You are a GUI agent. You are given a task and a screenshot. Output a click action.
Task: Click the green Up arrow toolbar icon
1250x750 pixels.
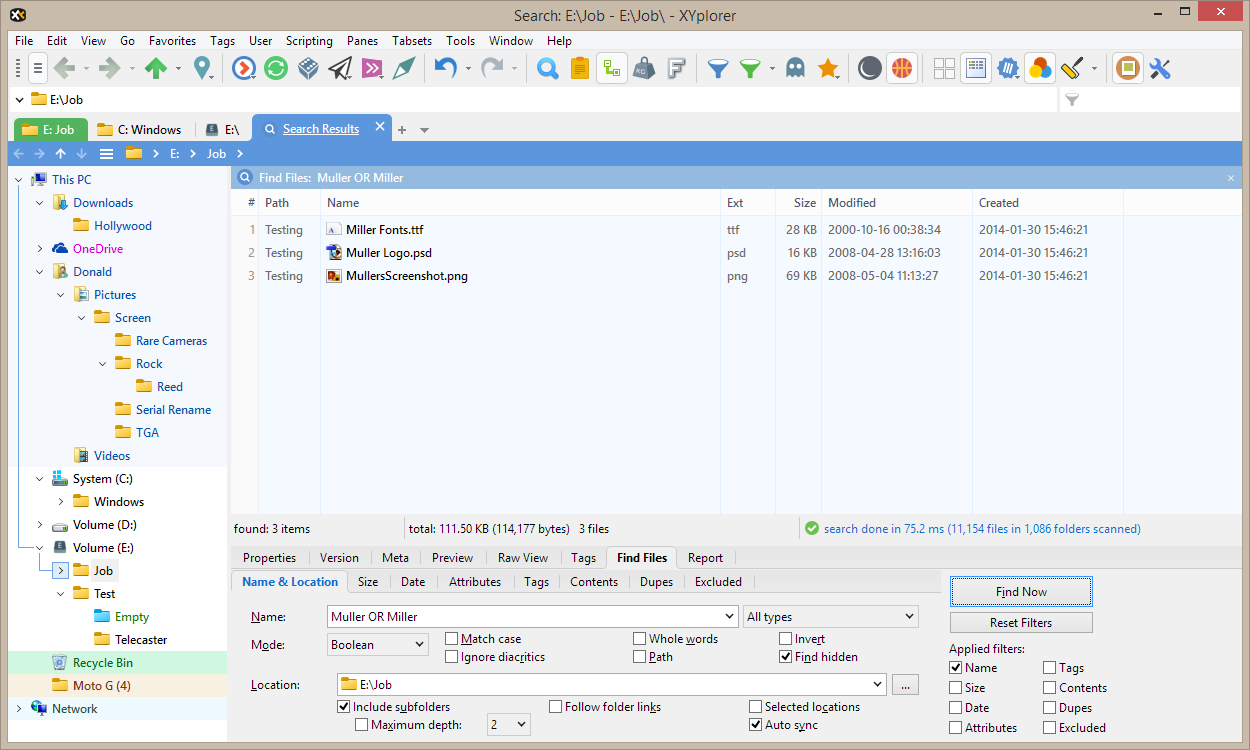click(156, 68)
